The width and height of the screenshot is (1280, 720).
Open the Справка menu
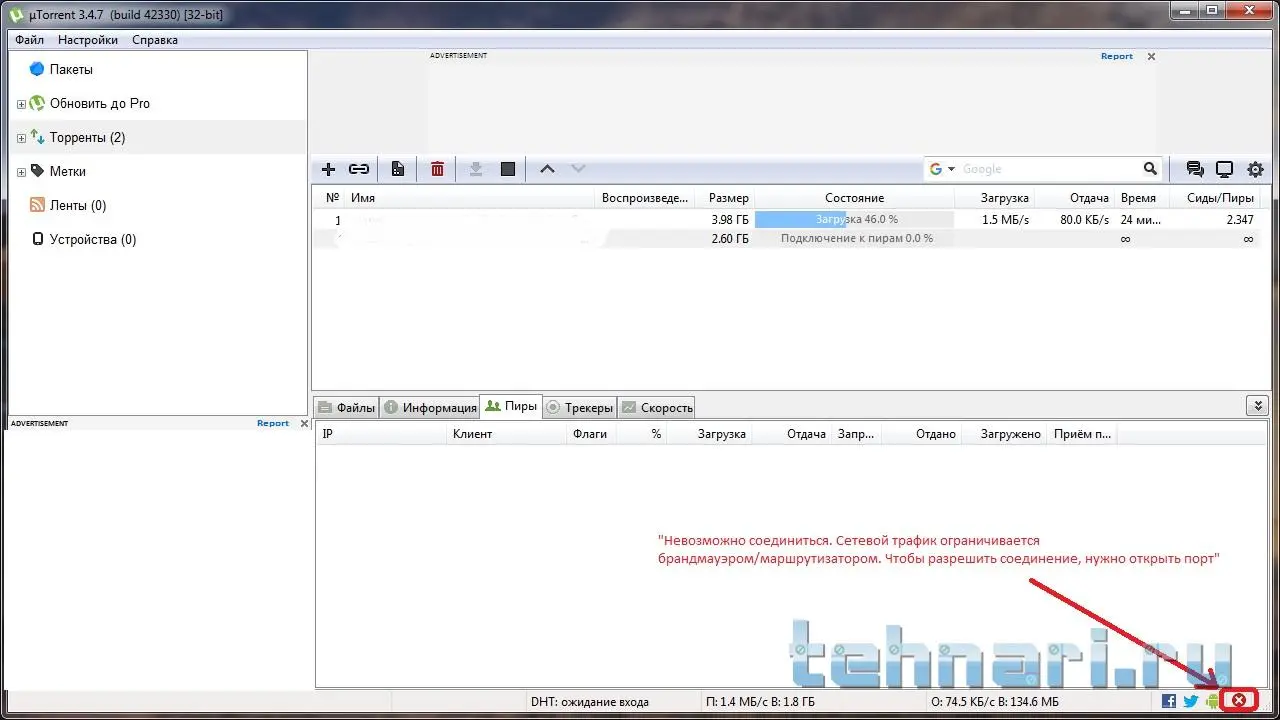point(155,40)
